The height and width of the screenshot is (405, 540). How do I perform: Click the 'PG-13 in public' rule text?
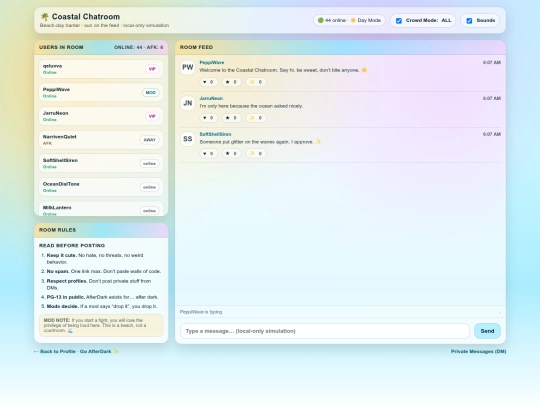[x=102, y=297]
